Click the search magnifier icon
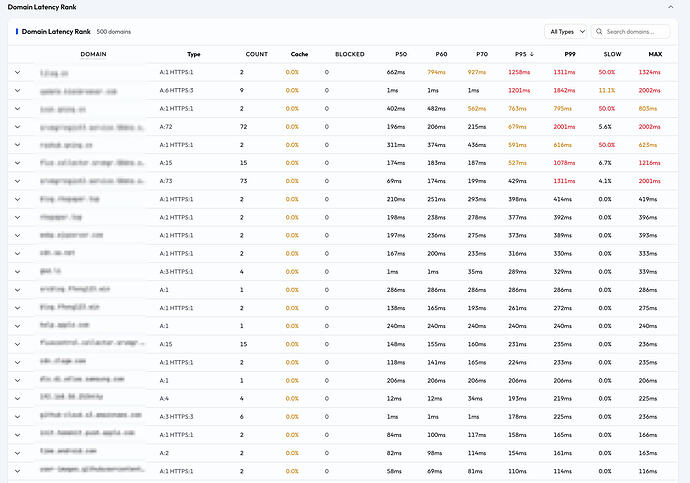Image resolution: width=690 pixels, height=483 pixels. click(x=599, y=32)
